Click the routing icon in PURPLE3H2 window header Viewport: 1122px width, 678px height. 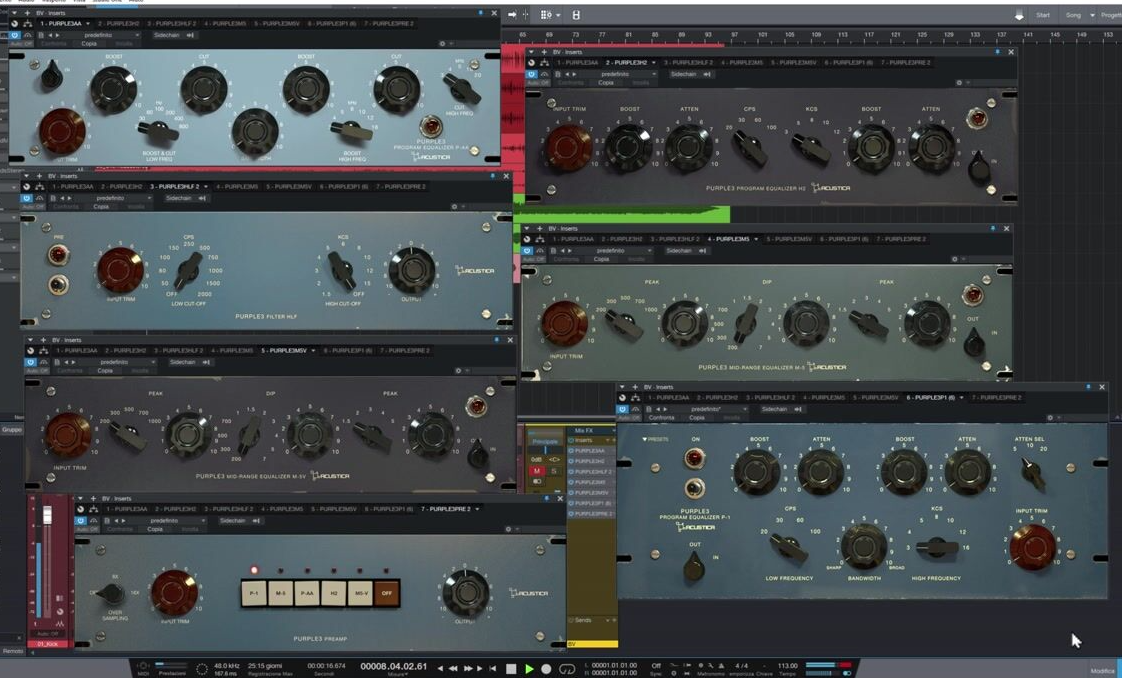[x=545, y=63]
